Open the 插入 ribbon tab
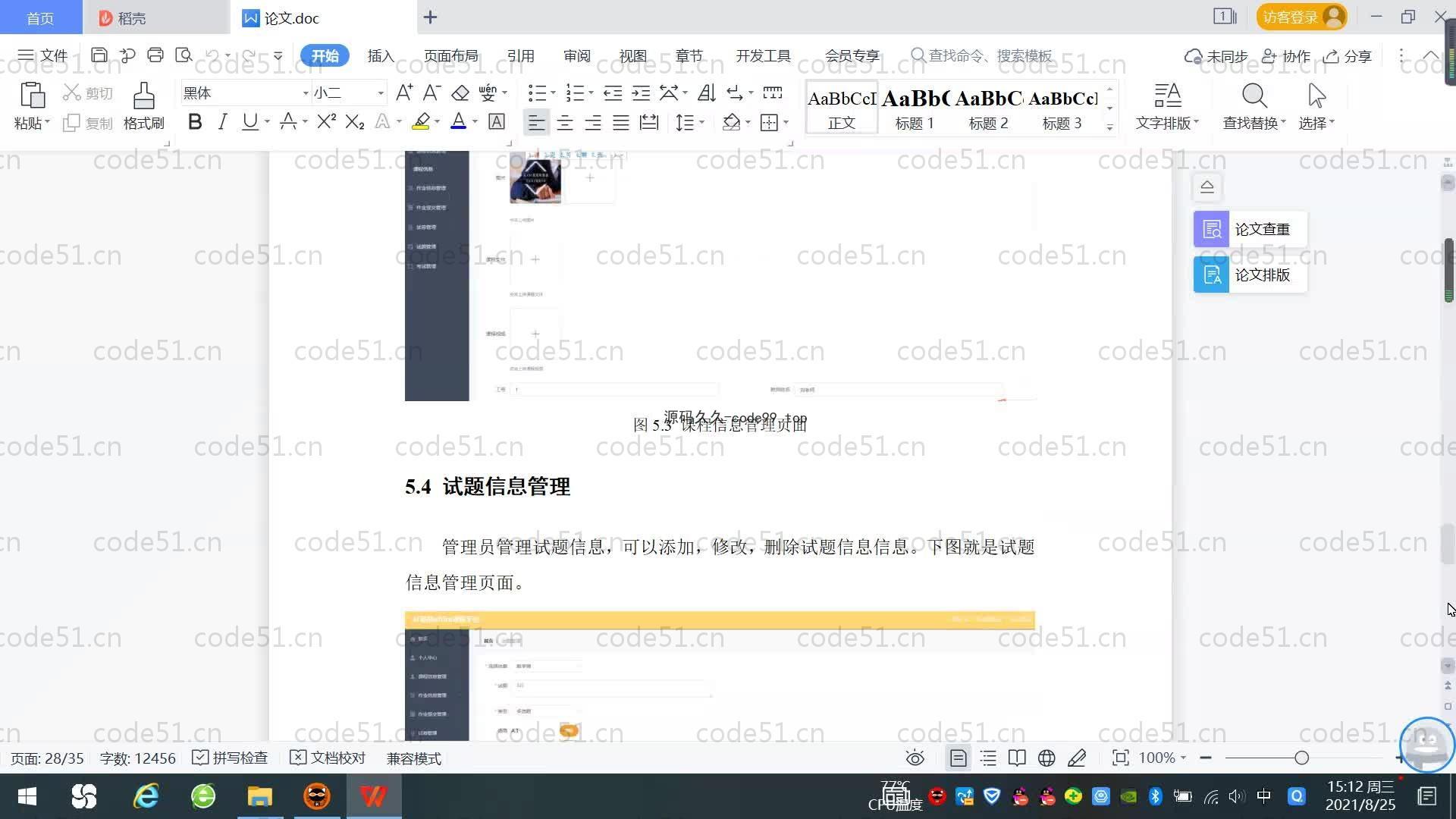 point(381,55)
